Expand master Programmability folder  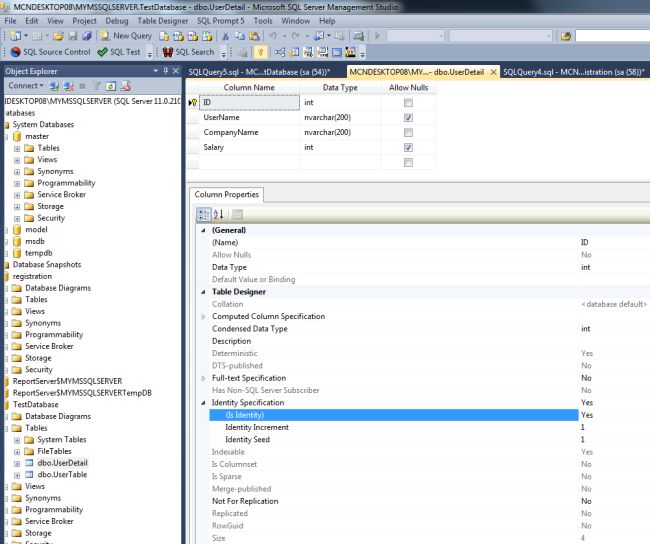pos(17,183)
